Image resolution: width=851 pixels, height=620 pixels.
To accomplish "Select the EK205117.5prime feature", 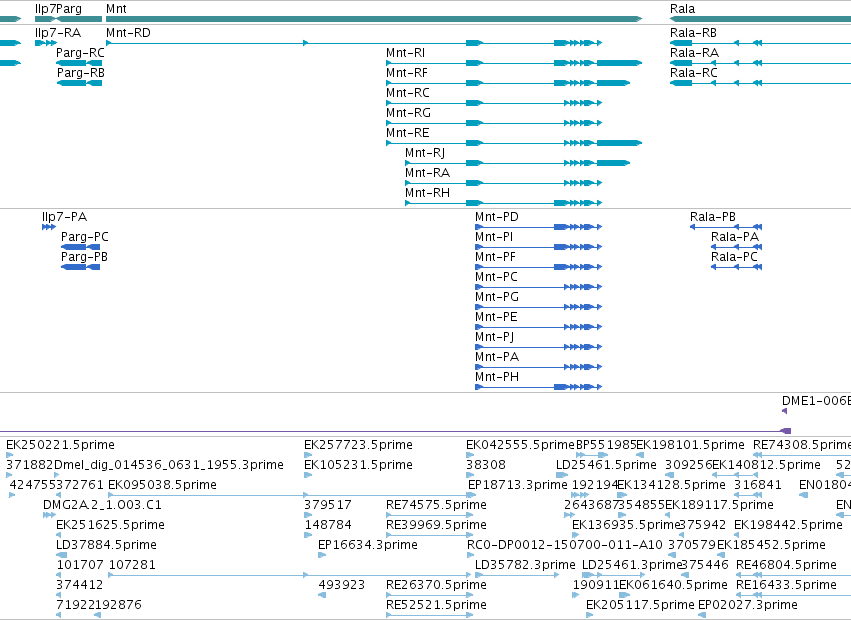I will (x=640, y=605).
